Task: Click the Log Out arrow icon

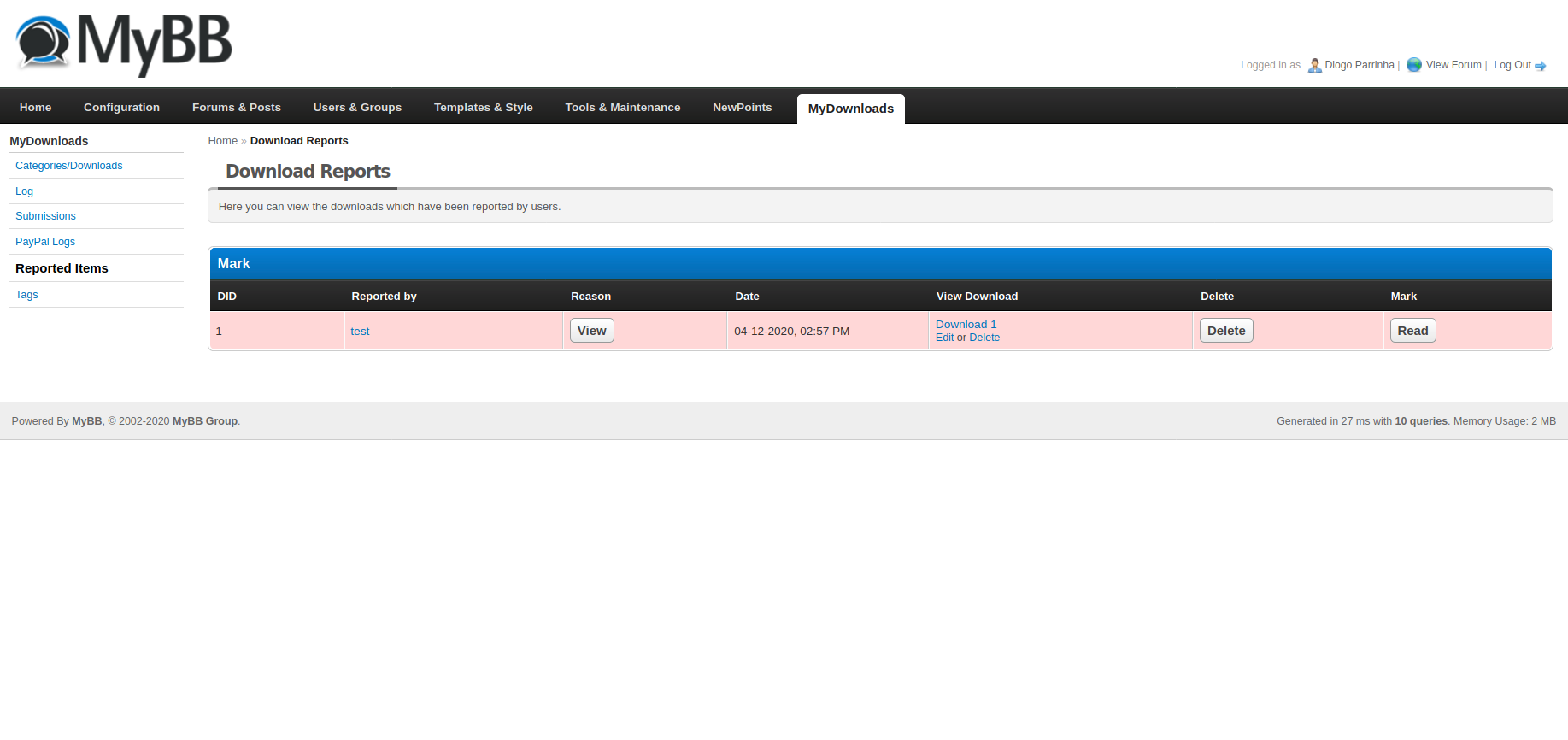Action: [1541, 66]
